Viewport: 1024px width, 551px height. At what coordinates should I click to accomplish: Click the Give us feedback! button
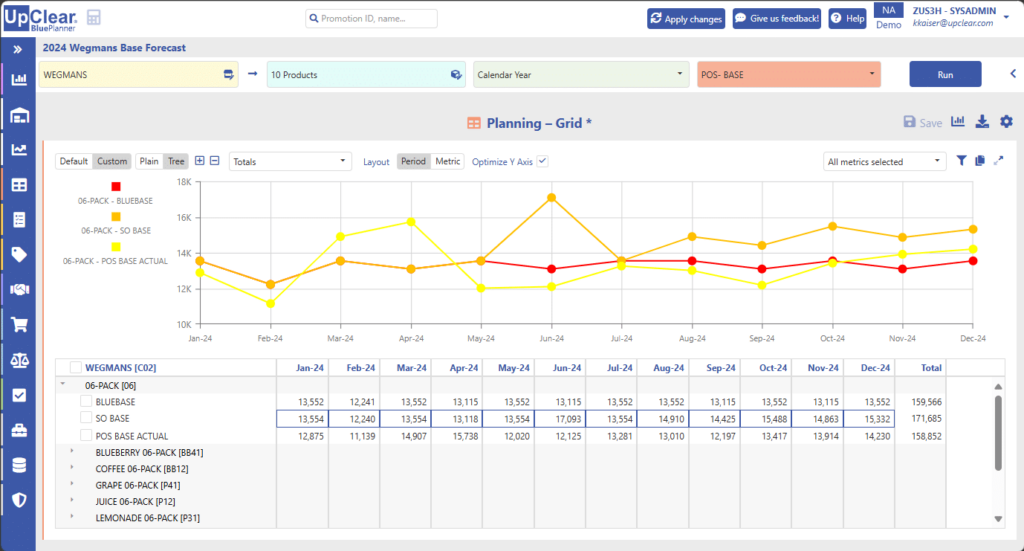[776, 18]
